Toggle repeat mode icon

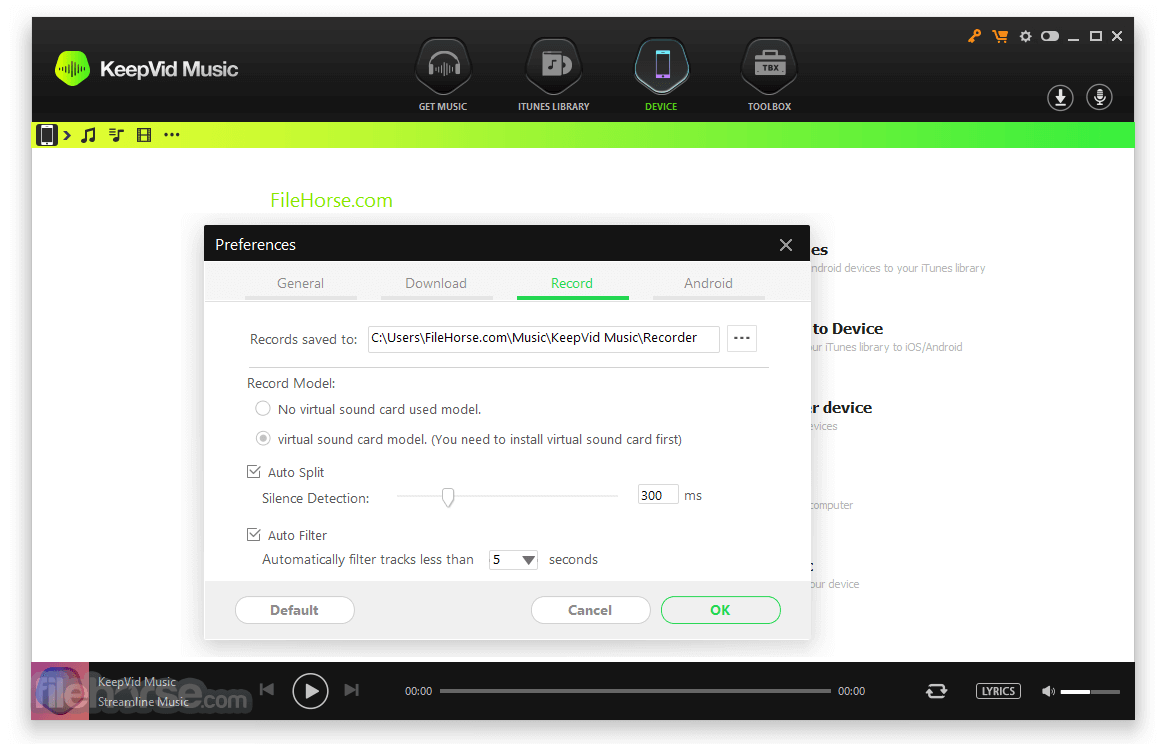[x=937, y=691]
